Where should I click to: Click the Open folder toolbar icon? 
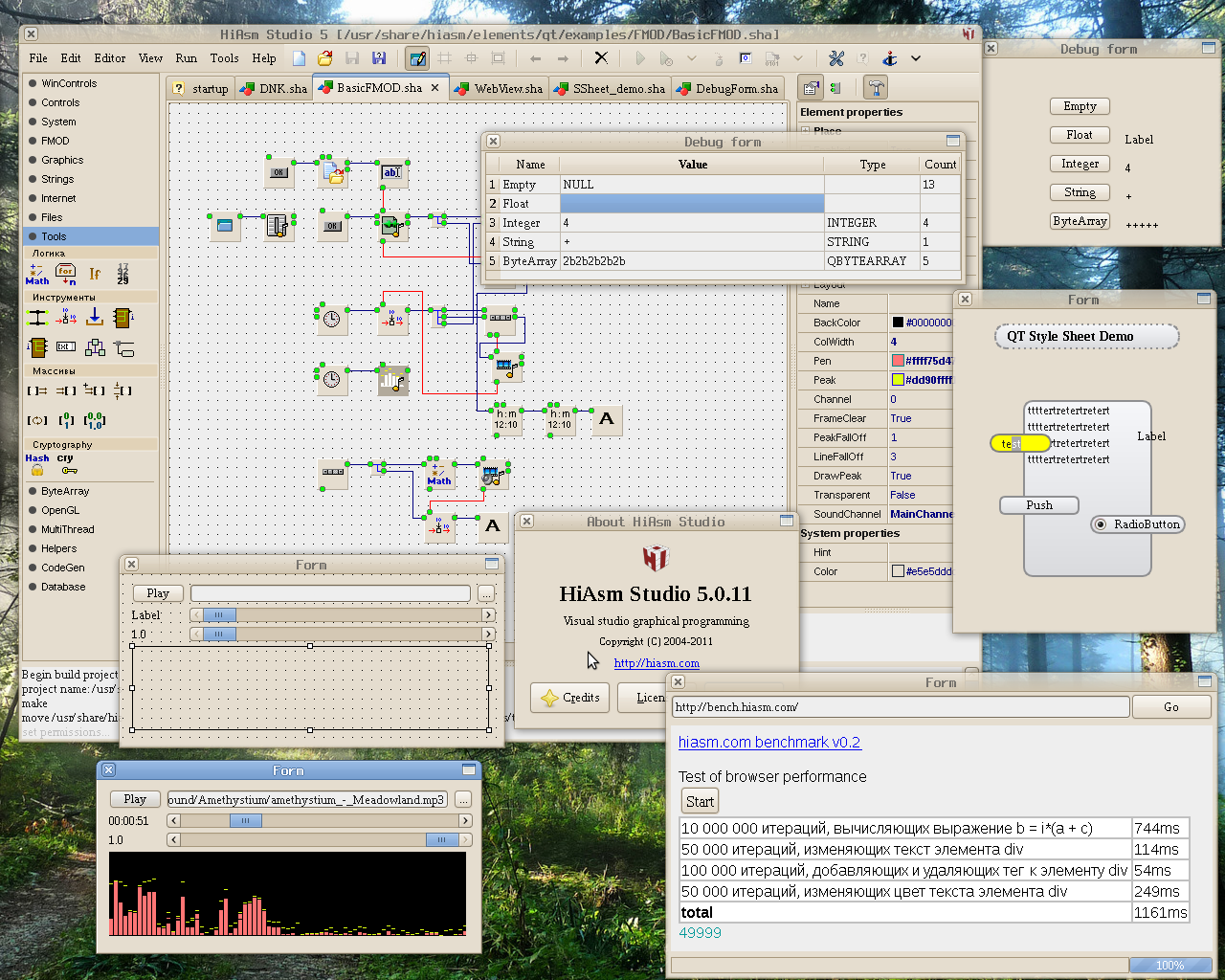coord(325,58)
